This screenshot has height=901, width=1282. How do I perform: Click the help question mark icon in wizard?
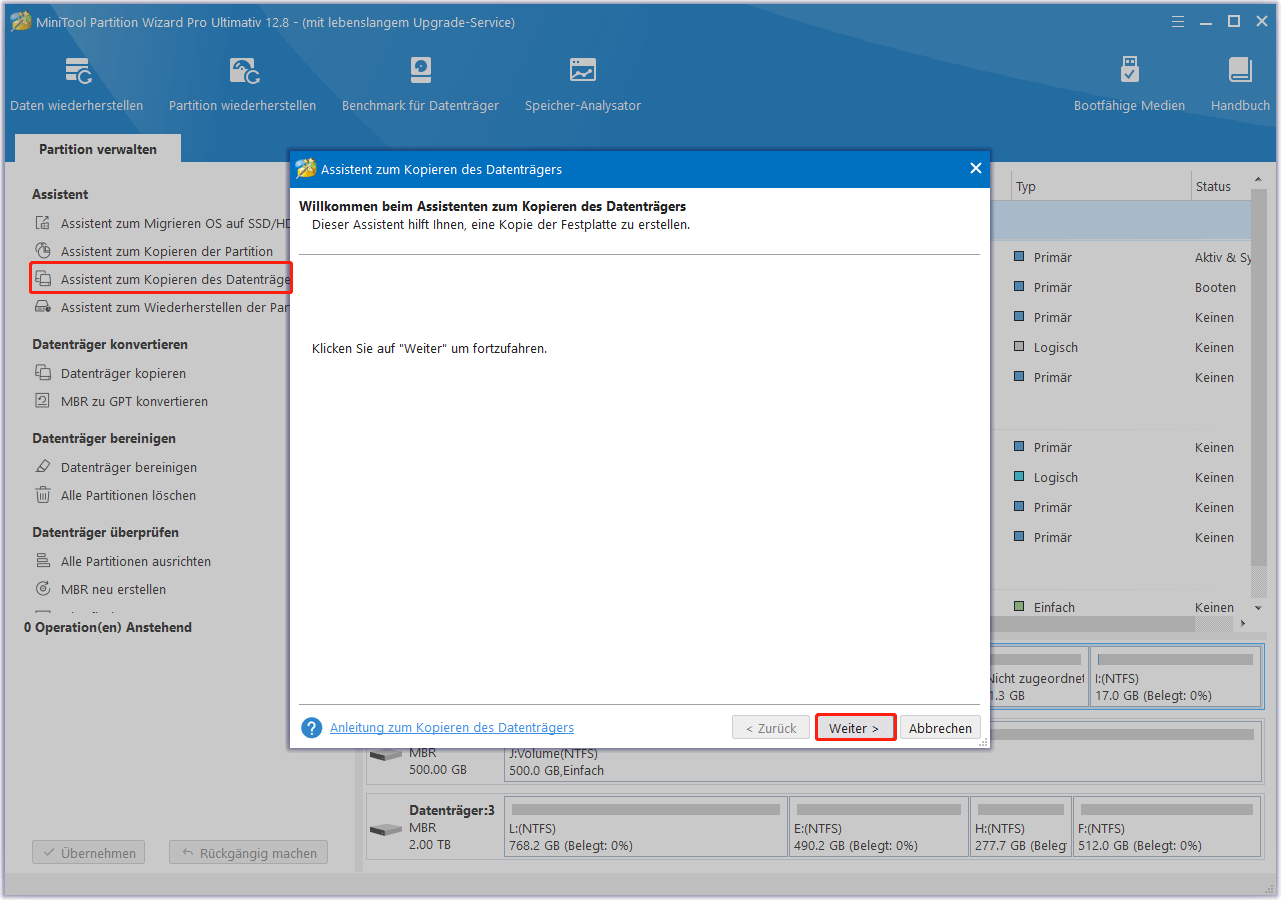click(312, 728)
